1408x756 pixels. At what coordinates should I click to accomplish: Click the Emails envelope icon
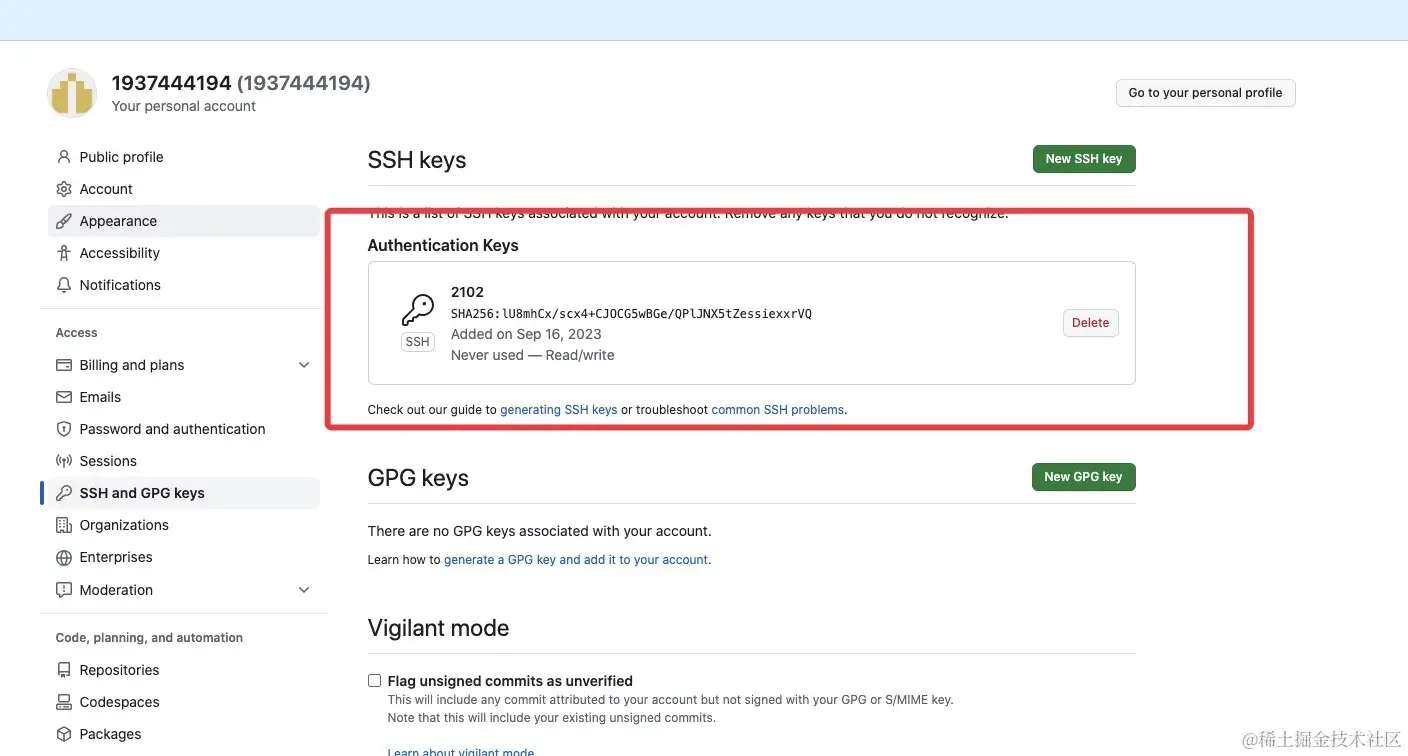click(64, 397)
